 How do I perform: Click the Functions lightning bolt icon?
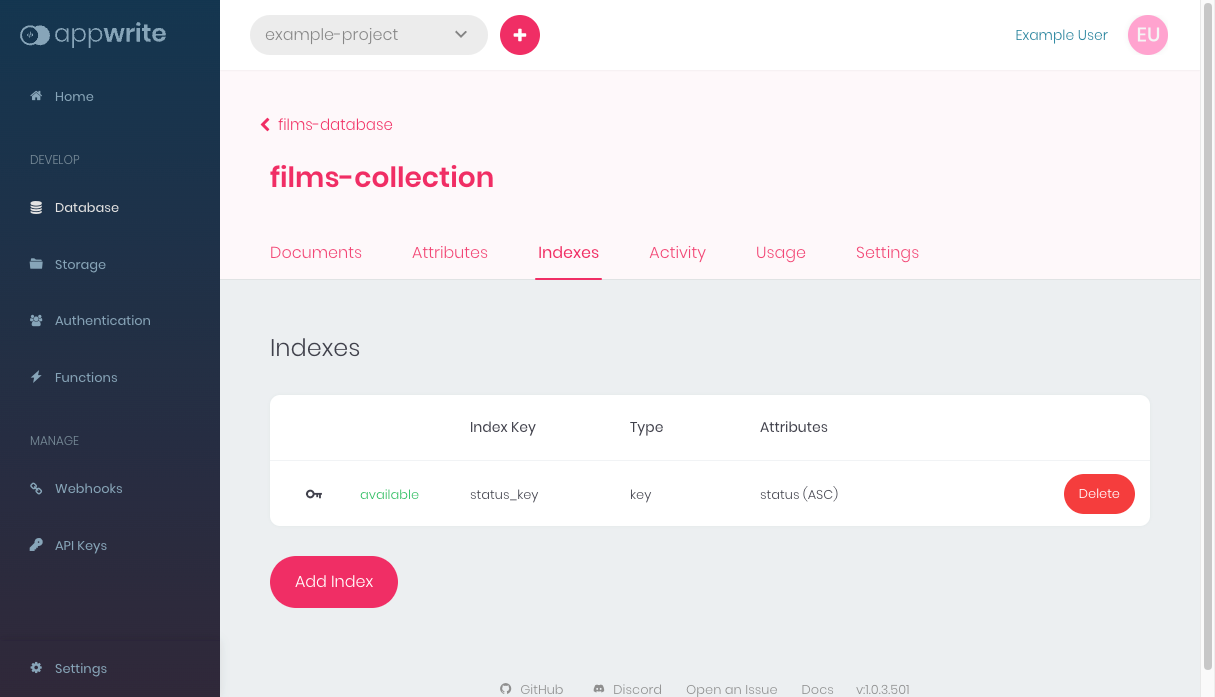click(x=36, y=377)
